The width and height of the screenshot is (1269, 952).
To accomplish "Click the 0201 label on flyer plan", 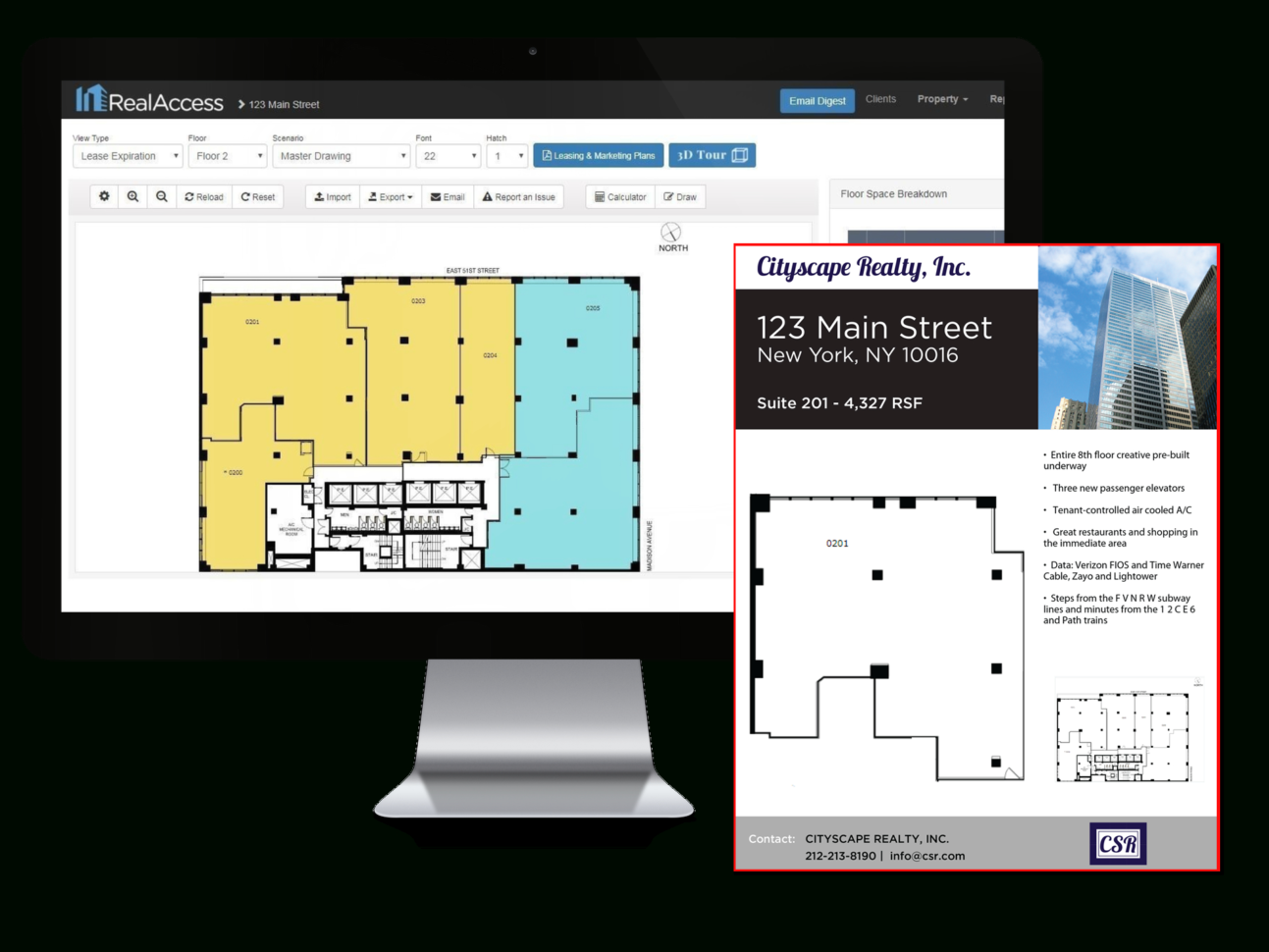I will pyautogui.click(x=837, y=543).
